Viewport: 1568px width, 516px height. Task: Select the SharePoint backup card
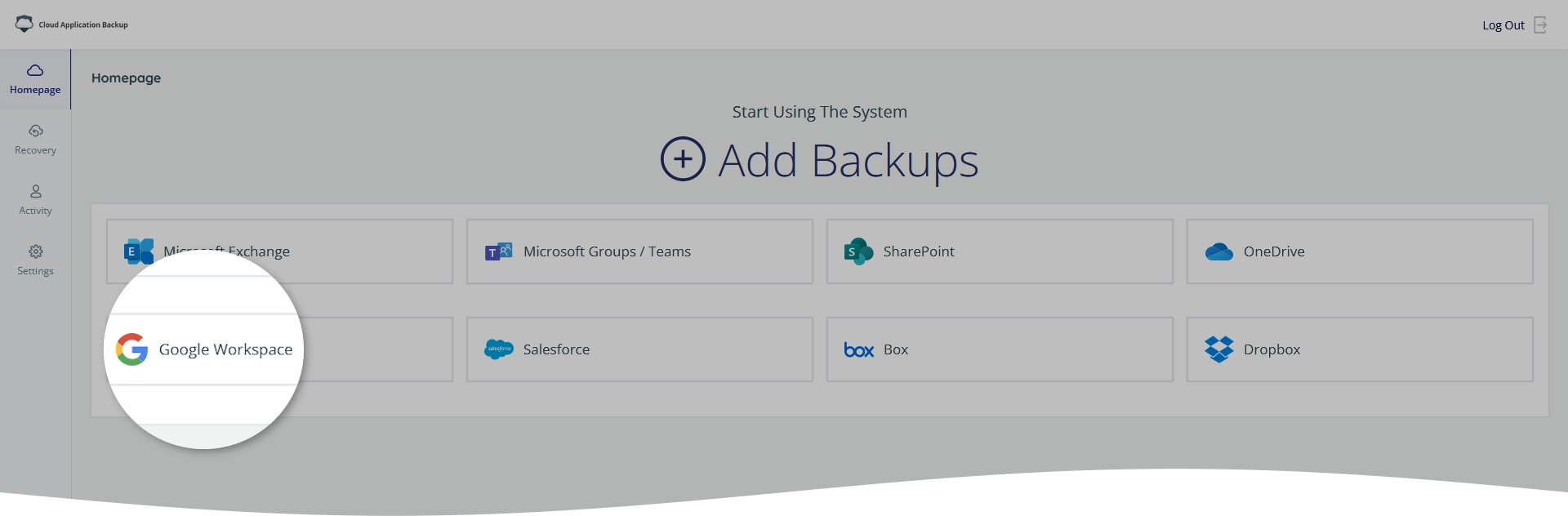[x=1000, y=251]
